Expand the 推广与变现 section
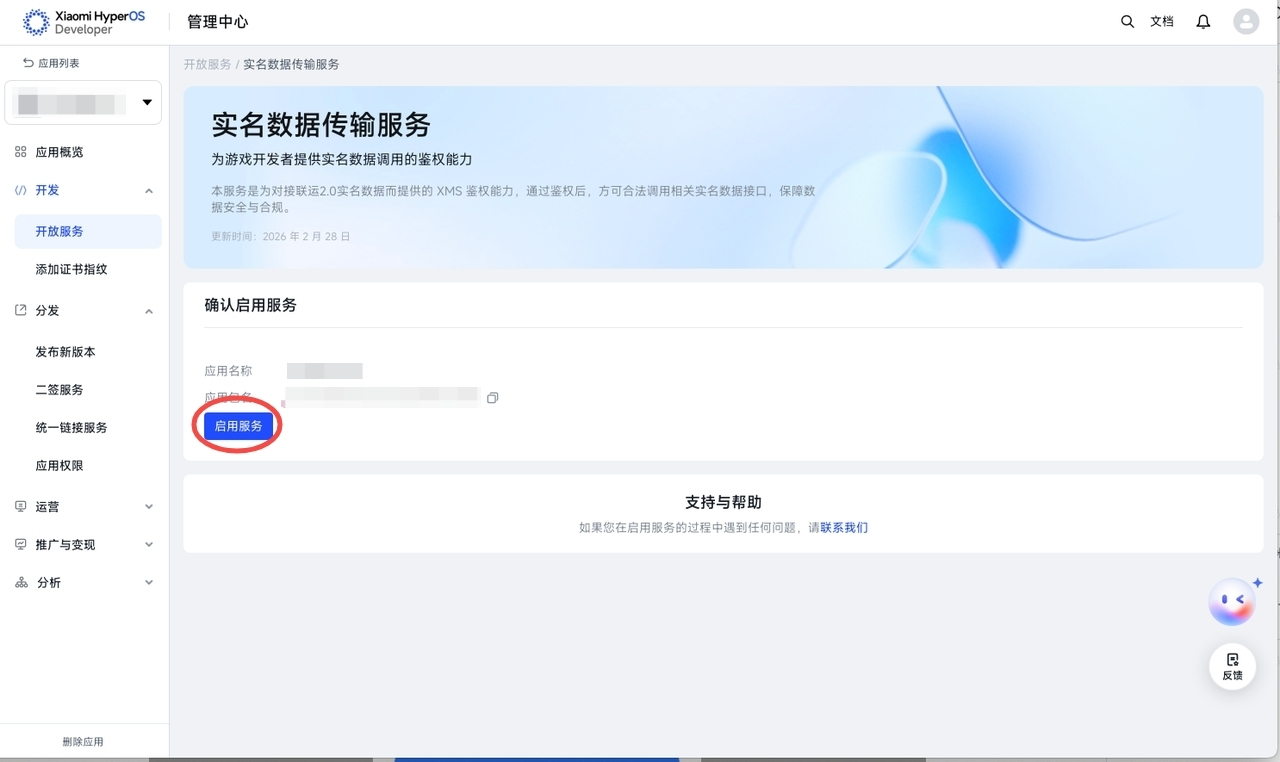 tap(149, 545)
